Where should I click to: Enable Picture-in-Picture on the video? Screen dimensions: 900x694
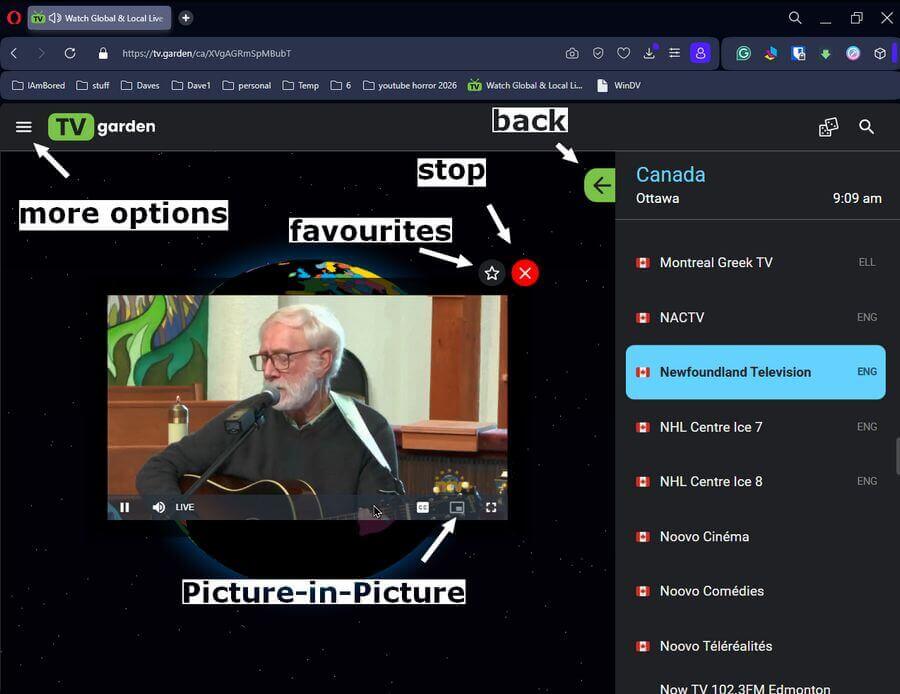pos(457,507)
